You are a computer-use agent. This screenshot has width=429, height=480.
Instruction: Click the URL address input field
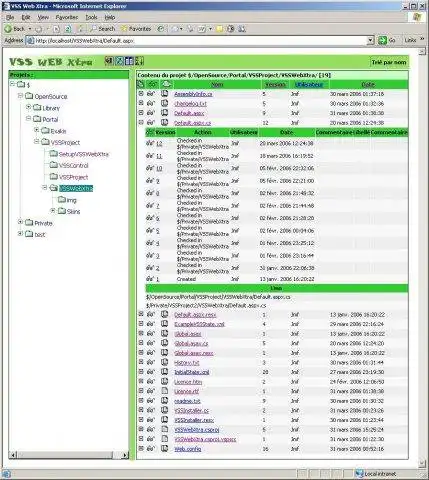click(200, 41)
